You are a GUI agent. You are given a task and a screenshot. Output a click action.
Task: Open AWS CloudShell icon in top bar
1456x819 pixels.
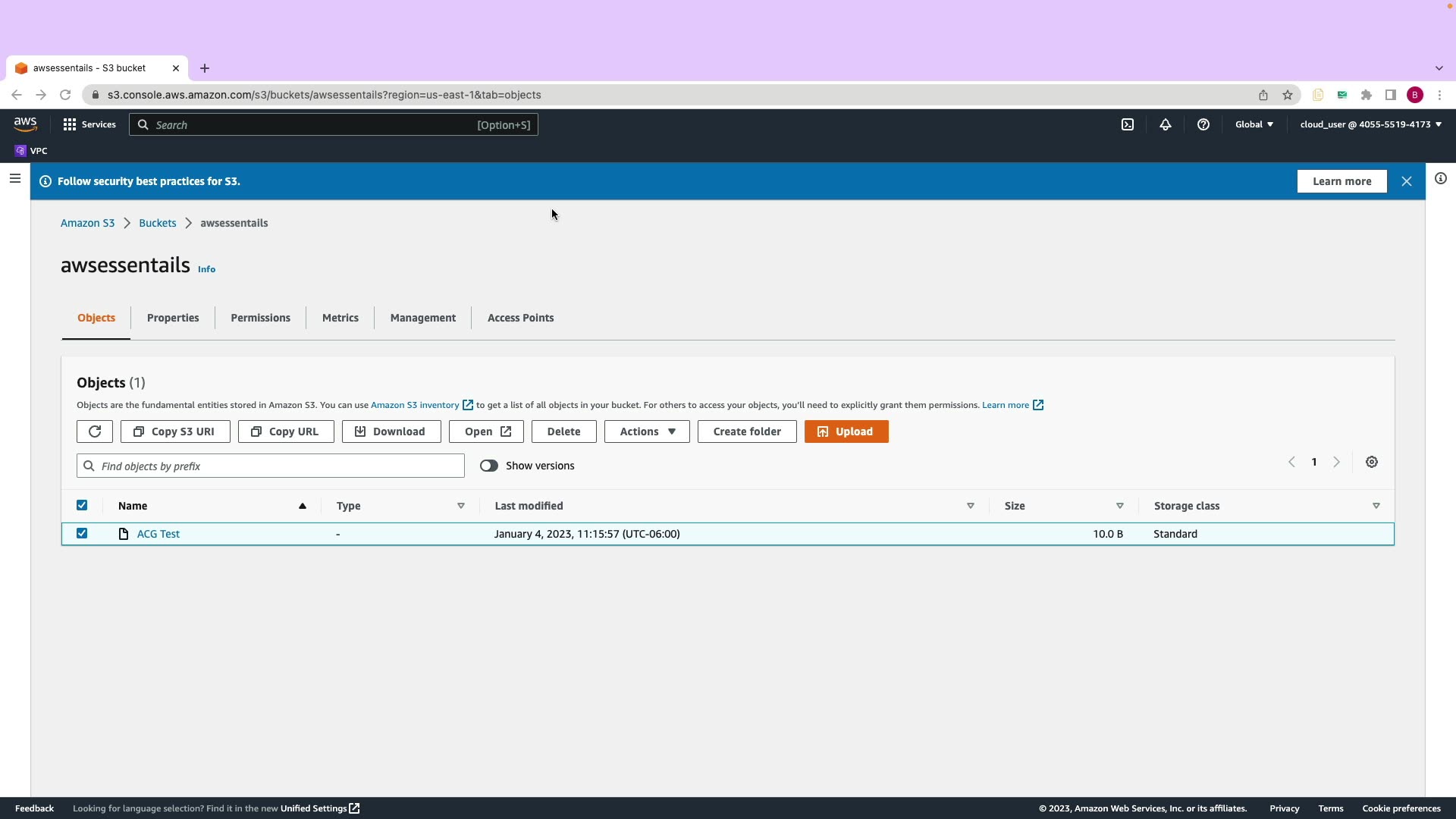click(1128, 124)
